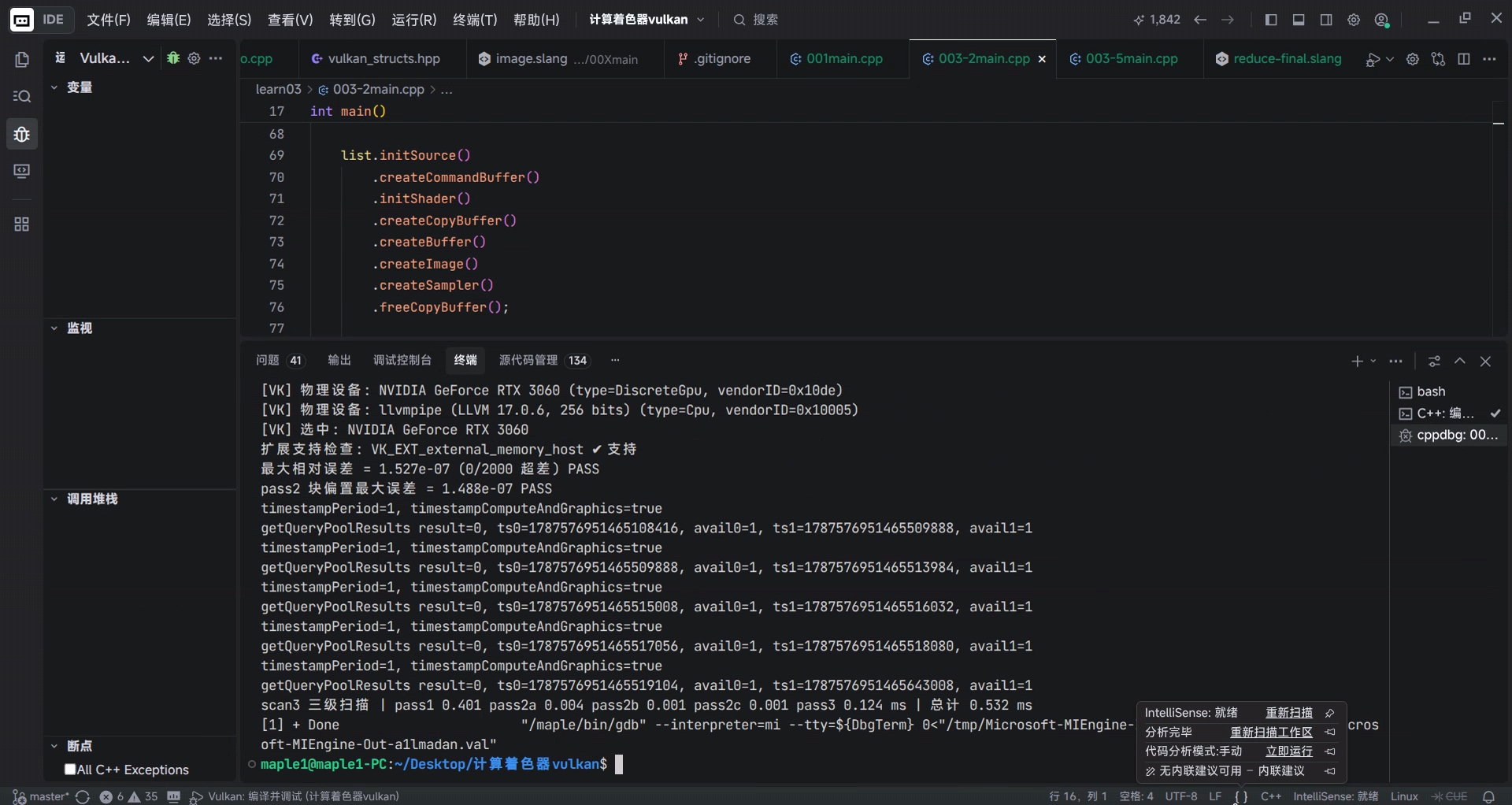This screenshot has height=805, width=1512.
Task: Click 重新扫描 link in IntelliSense popup
Action: pos(1289,713)
